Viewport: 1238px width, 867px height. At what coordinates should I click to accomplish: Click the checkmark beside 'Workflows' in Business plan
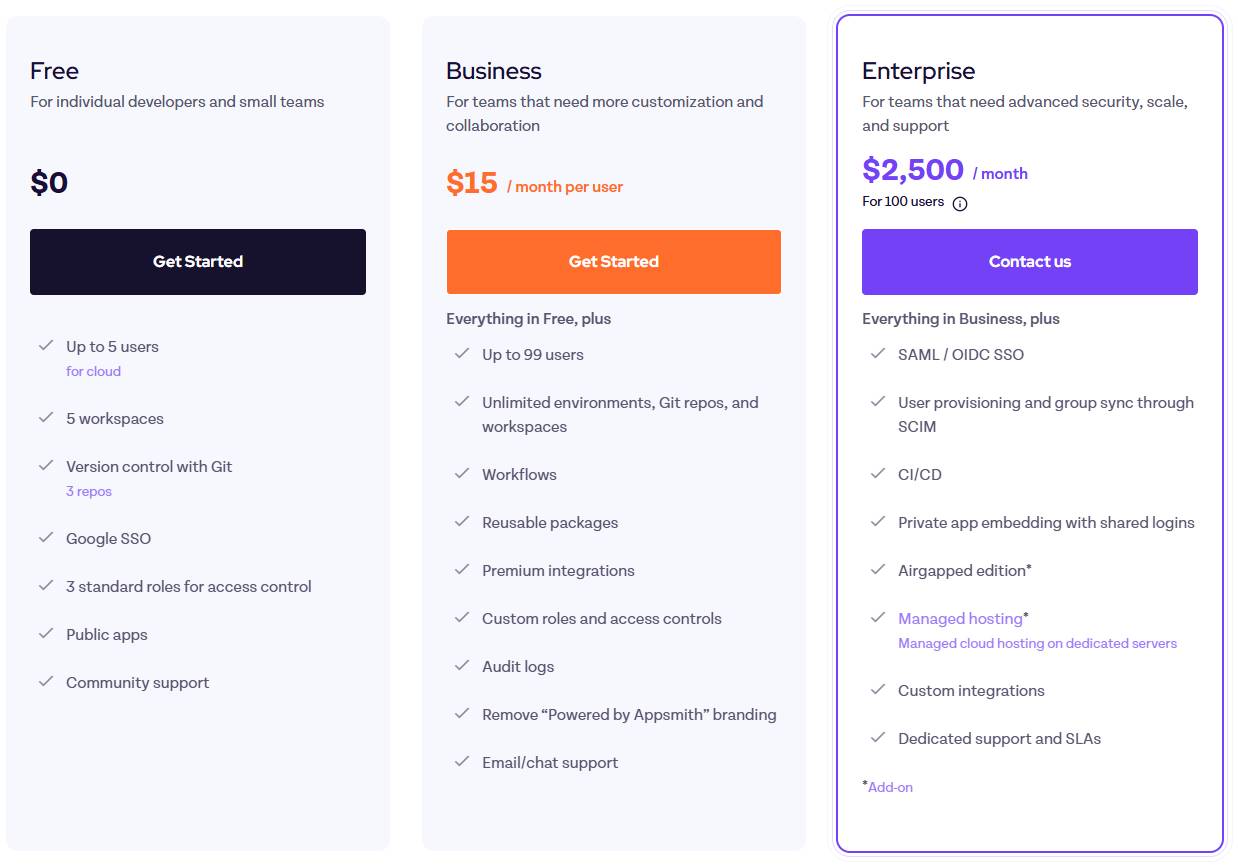tap(462, 473)
